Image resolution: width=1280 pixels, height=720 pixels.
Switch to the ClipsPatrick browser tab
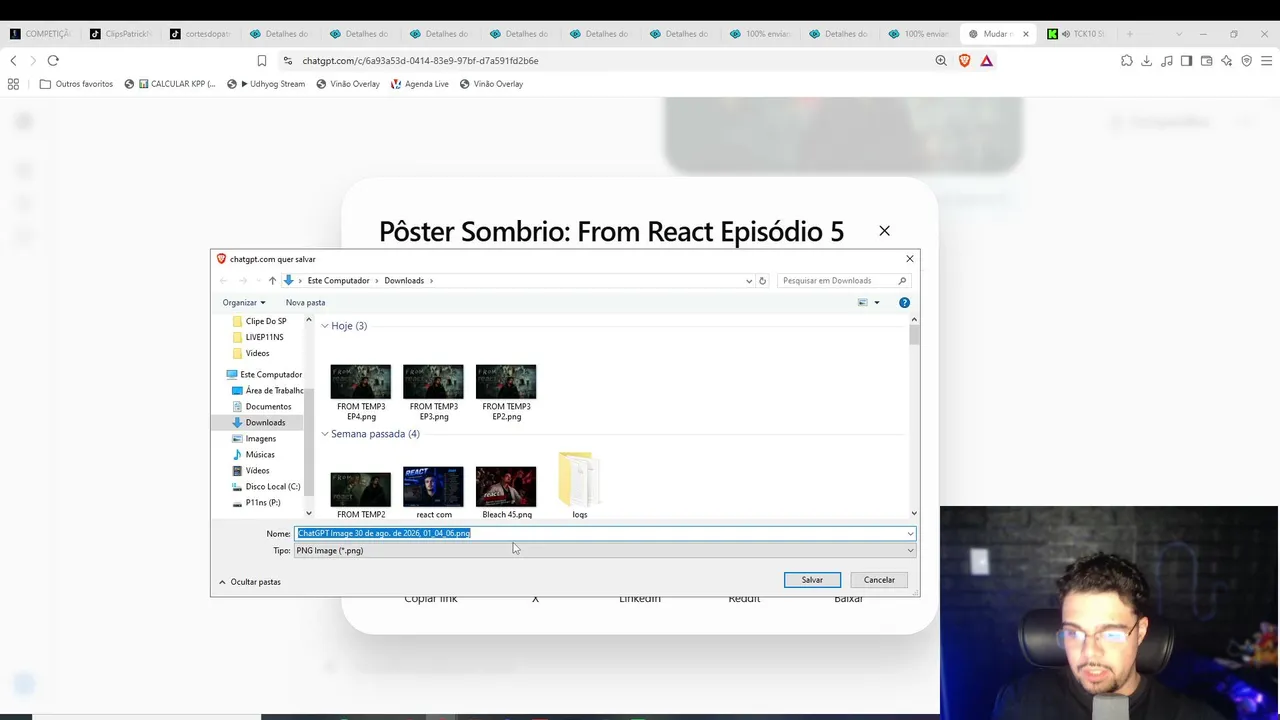coord(120,34)
